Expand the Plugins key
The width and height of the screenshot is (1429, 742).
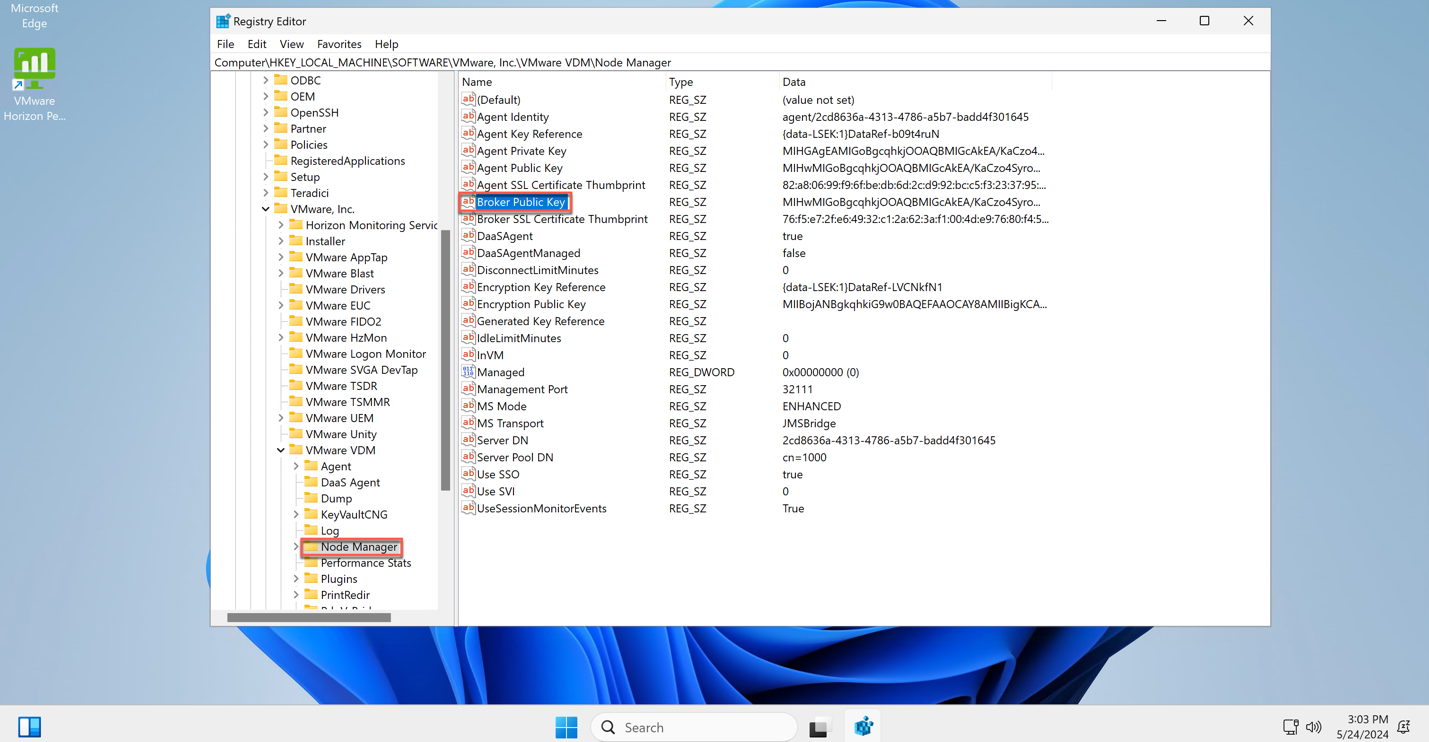(296, 579)
